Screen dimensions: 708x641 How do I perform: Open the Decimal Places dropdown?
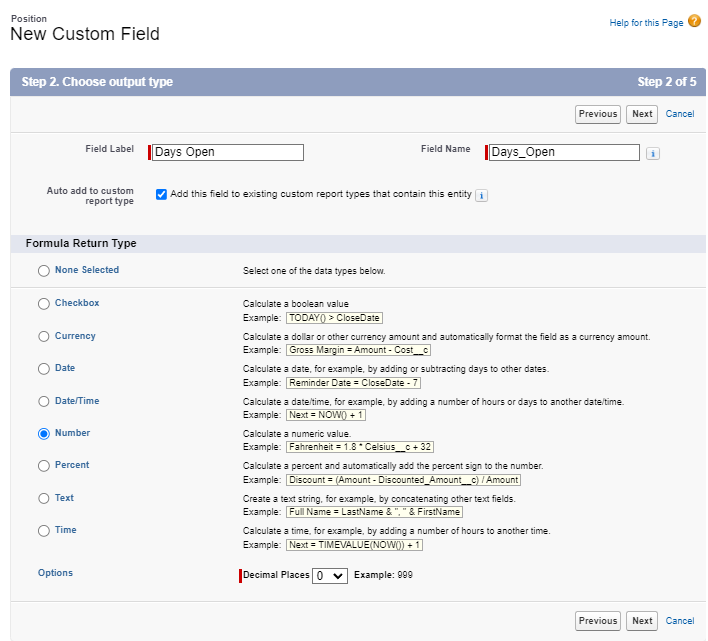coord(329,576)
